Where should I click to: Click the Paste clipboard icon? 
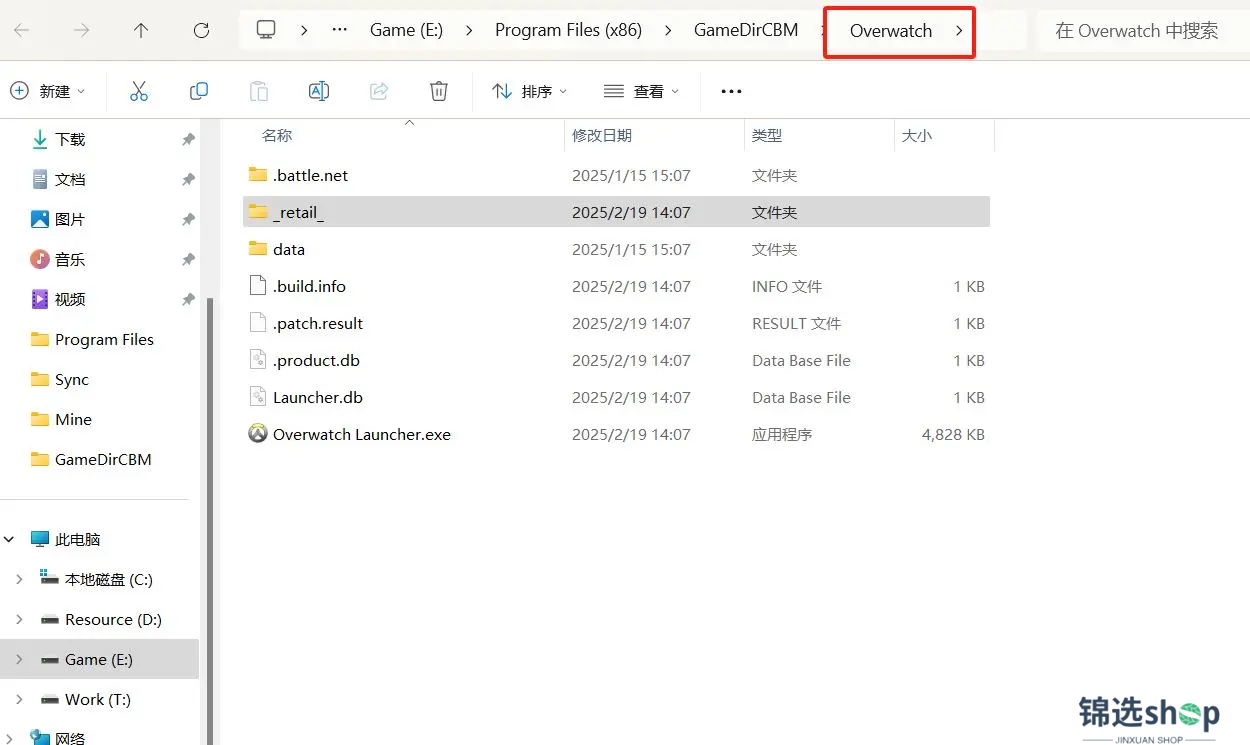click(259, 91)
